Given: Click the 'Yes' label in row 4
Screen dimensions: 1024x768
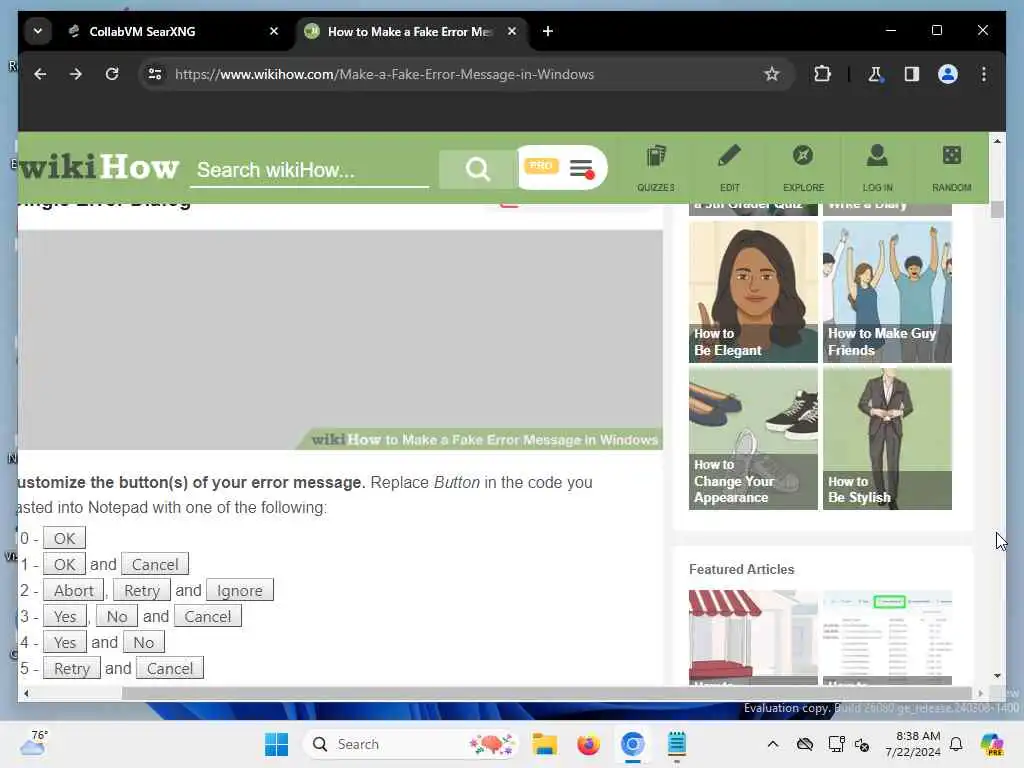Looking at the screenshot, I should [65, 642].
